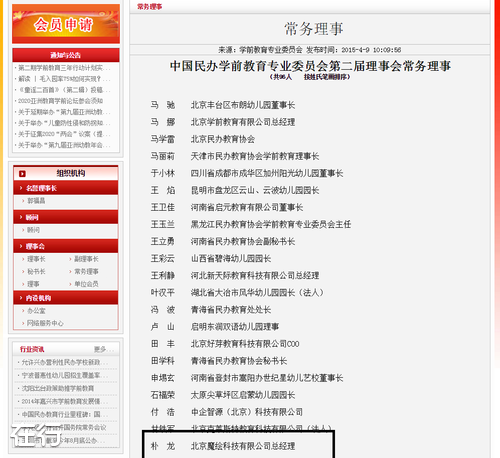Viewport: 500px width, 458px height.
Task: Open the 会员申请 banner
Action: [x=66, y=24]
